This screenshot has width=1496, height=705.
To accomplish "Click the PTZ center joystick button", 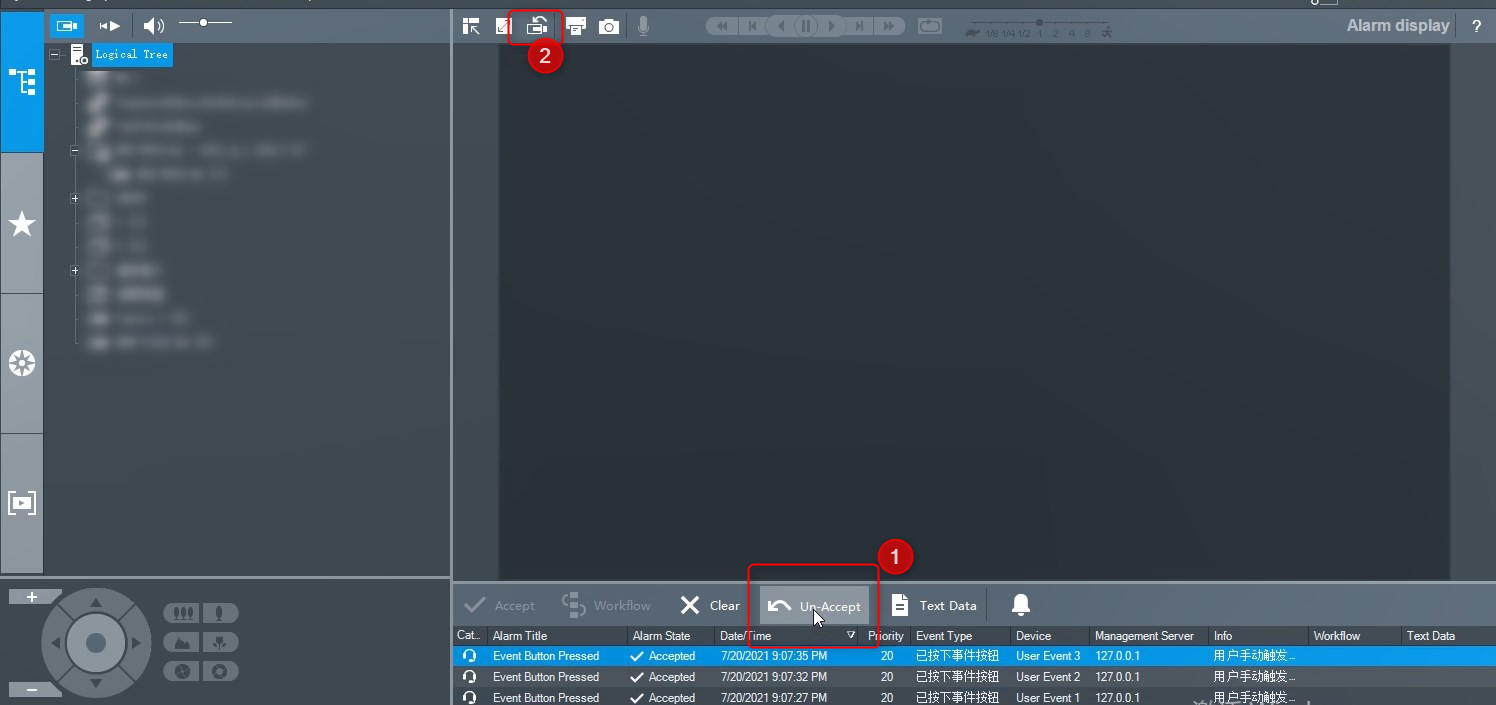I will point(96,643).
